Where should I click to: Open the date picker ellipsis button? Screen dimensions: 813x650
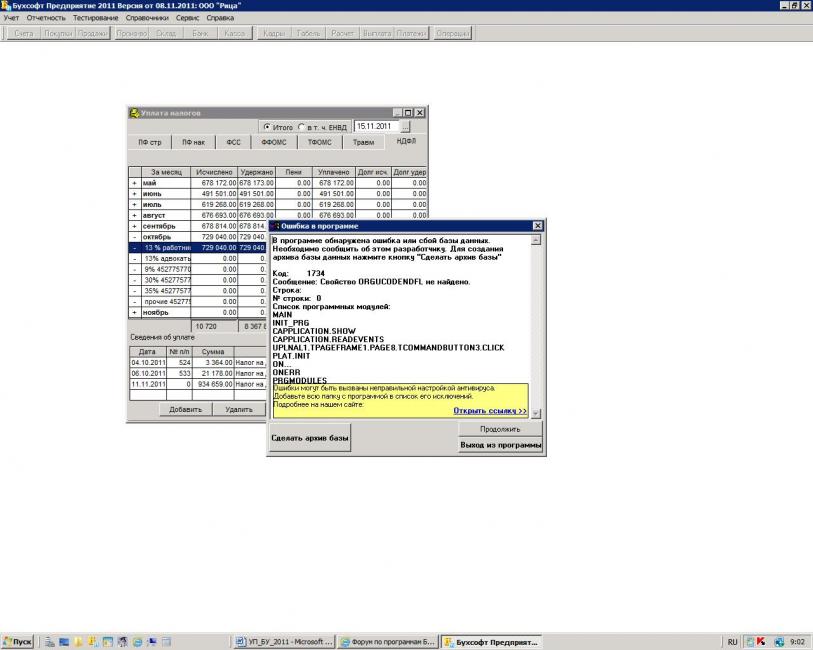(x=420, y=127)
